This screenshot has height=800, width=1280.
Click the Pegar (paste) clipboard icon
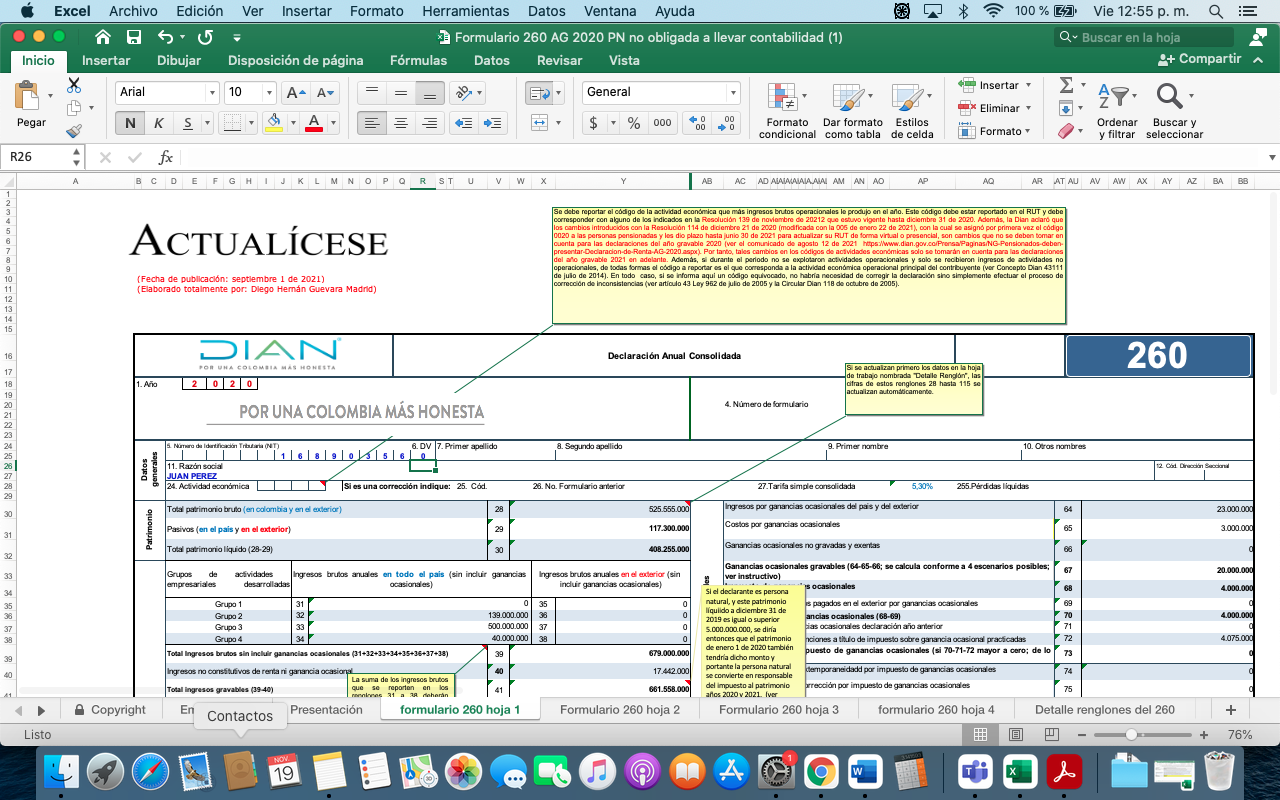pos(28,97)
